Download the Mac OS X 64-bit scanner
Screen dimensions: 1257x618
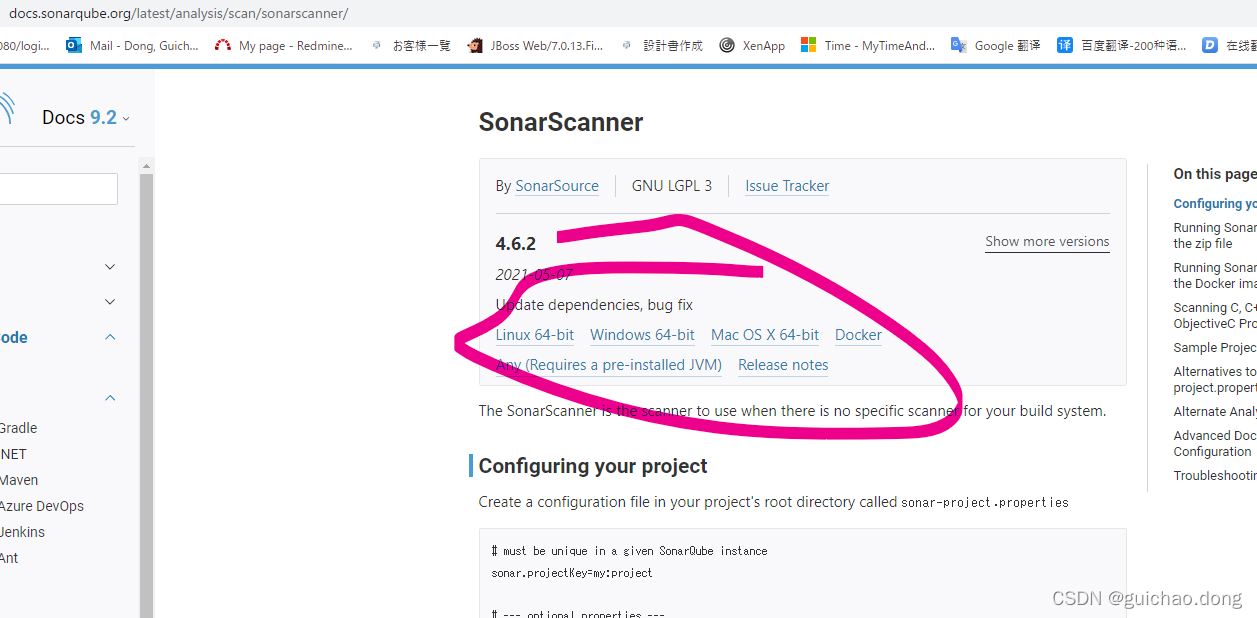[765, 335]
